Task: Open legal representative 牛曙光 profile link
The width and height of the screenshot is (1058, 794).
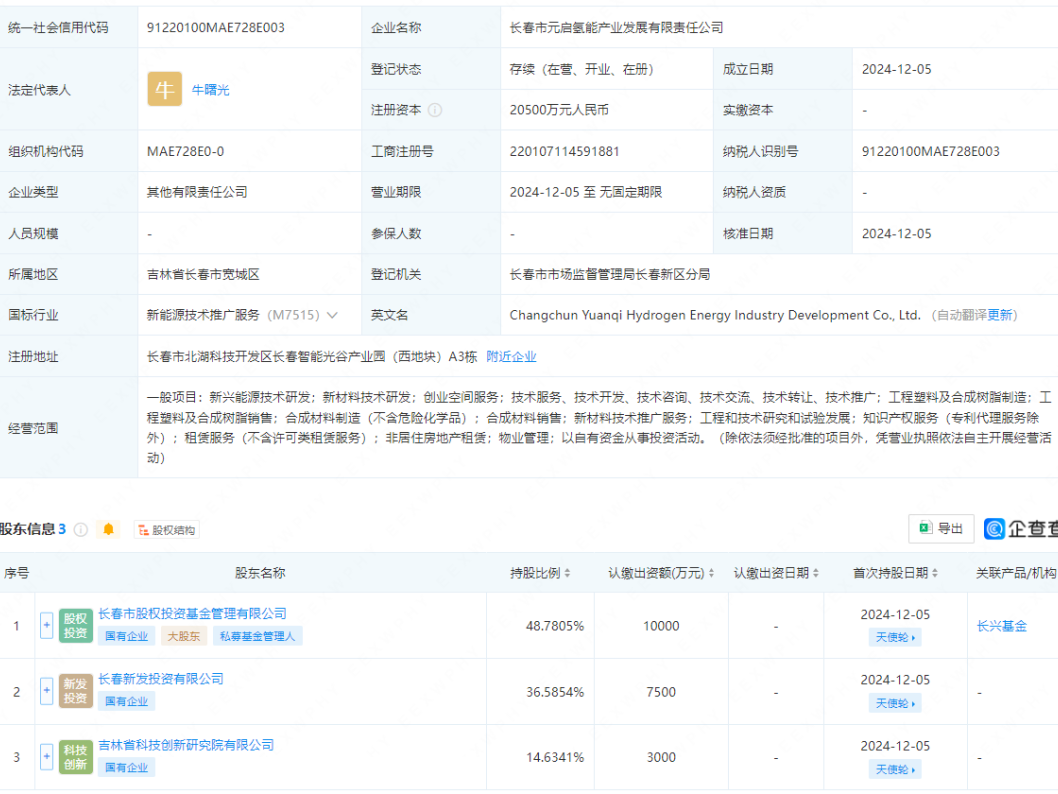Action: (x=211, y=90)
